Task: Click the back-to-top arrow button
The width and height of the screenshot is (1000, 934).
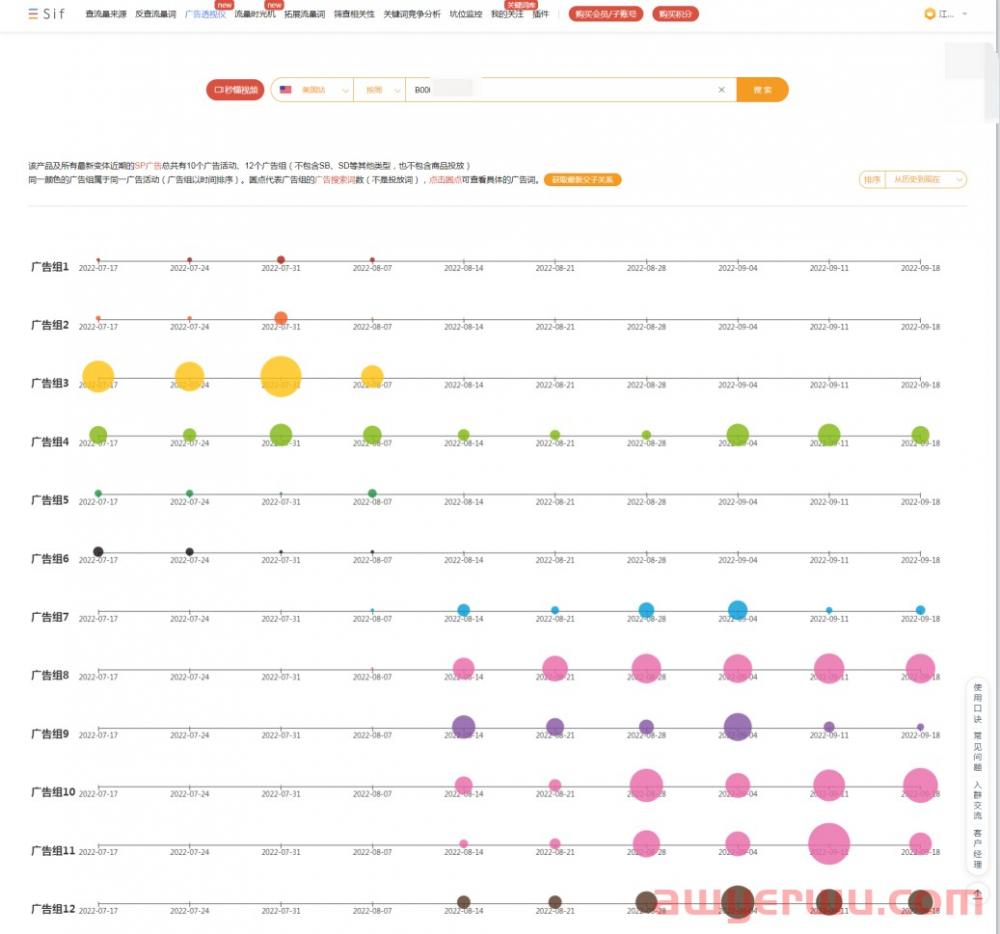Action: point(977,895)
